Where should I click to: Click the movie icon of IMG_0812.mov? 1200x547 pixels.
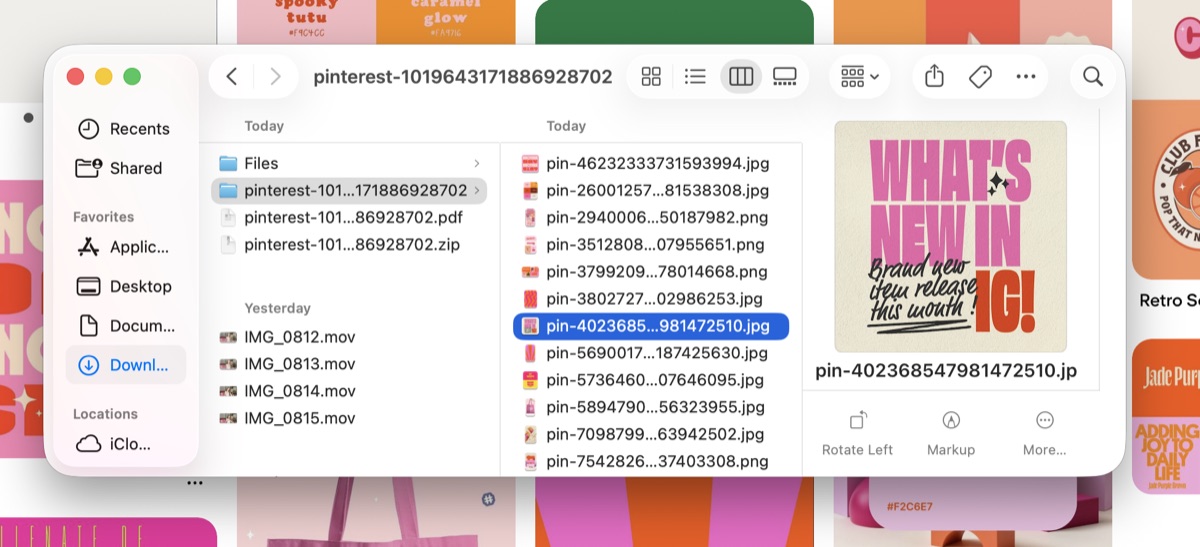pyautogui.click(x=228, y=337)
